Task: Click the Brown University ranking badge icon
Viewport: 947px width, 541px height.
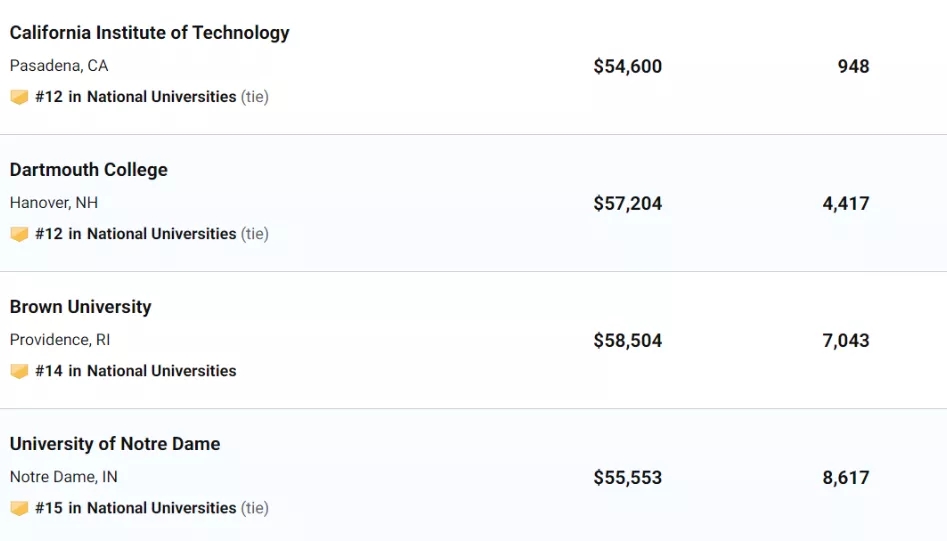Action: click(19, 371)
